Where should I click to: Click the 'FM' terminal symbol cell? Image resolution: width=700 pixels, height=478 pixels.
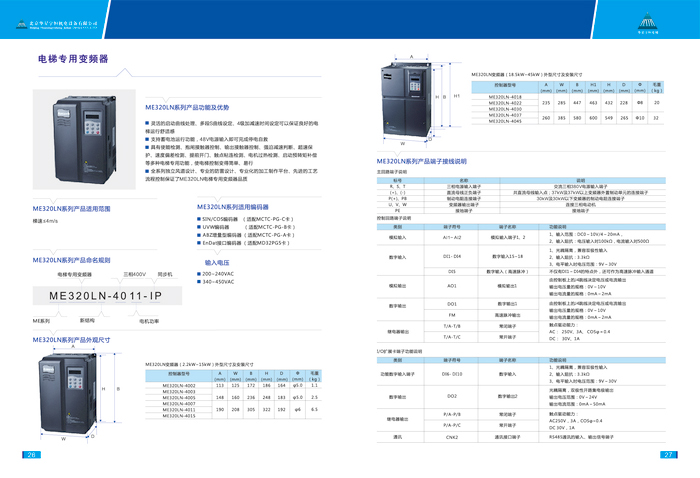click(x=452, y=315)
